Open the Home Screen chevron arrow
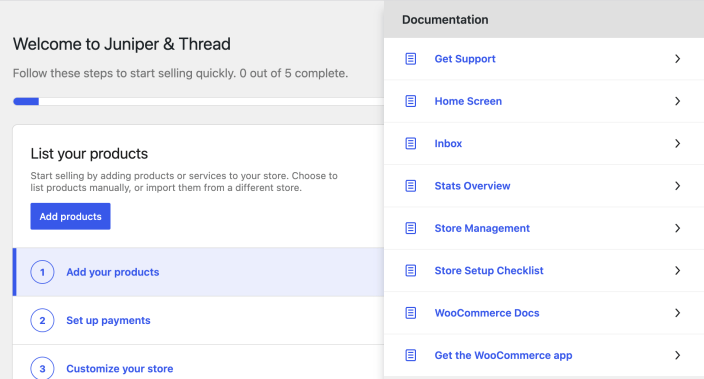 point(678,101)
